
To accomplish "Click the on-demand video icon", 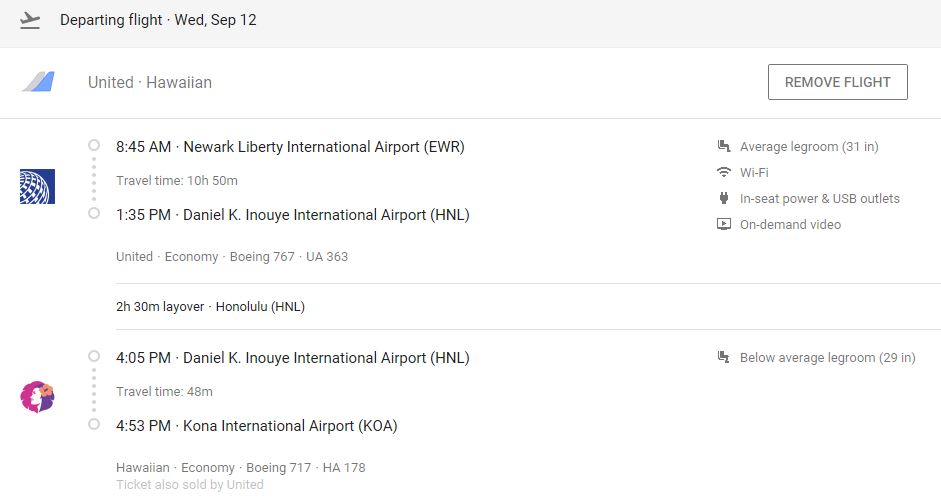I will [724, 225].
